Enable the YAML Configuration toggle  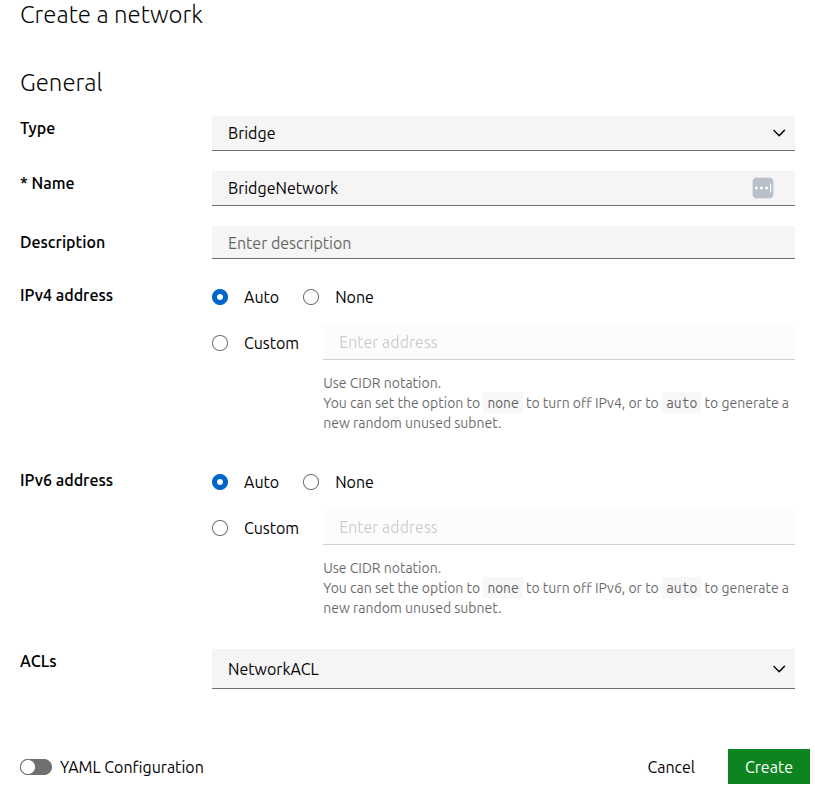click(36, 767)
